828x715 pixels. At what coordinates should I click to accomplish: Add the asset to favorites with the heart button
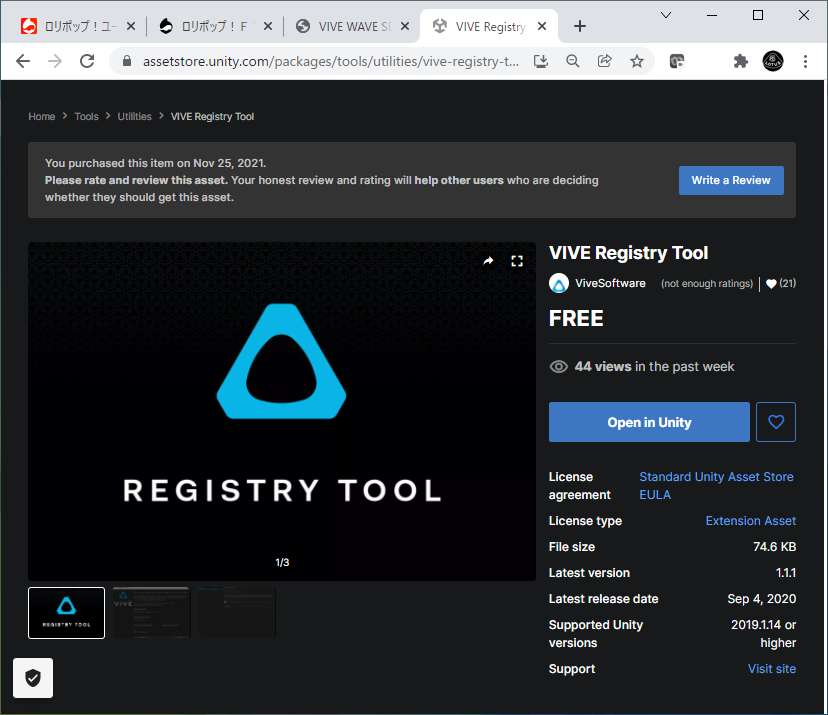(776, 422)
